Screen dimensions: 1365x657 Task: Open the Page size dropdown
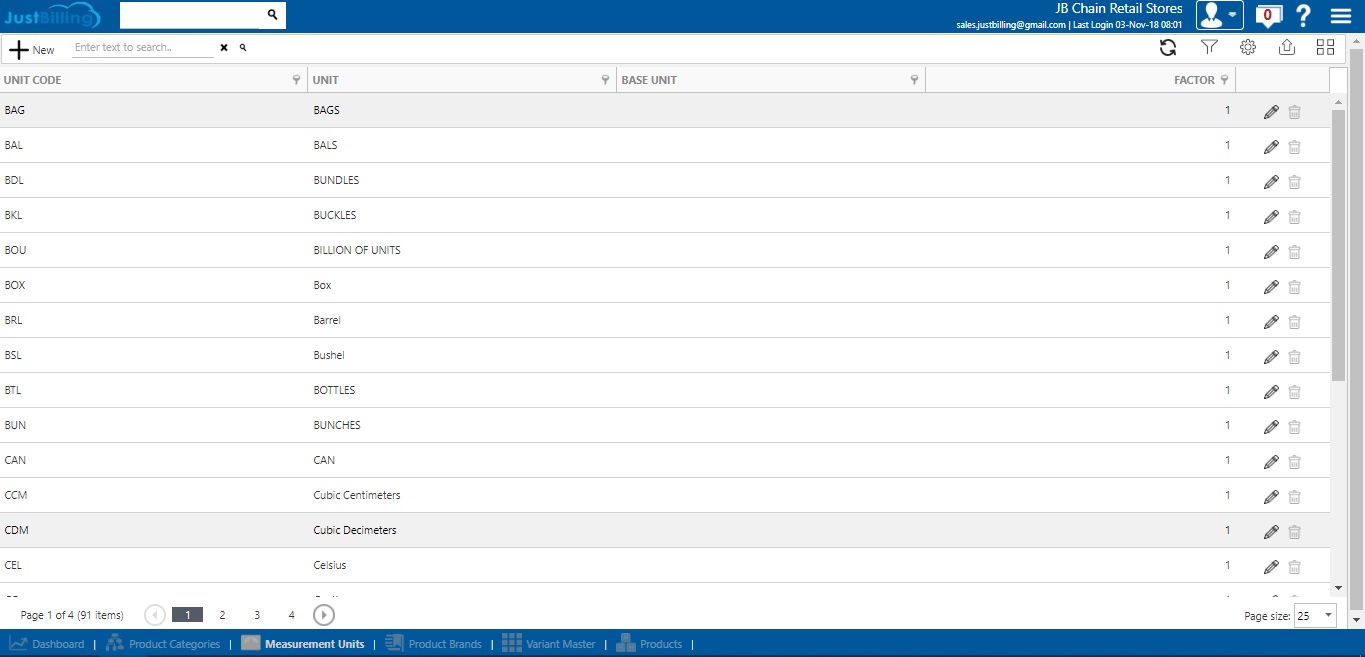point(1315,616)
